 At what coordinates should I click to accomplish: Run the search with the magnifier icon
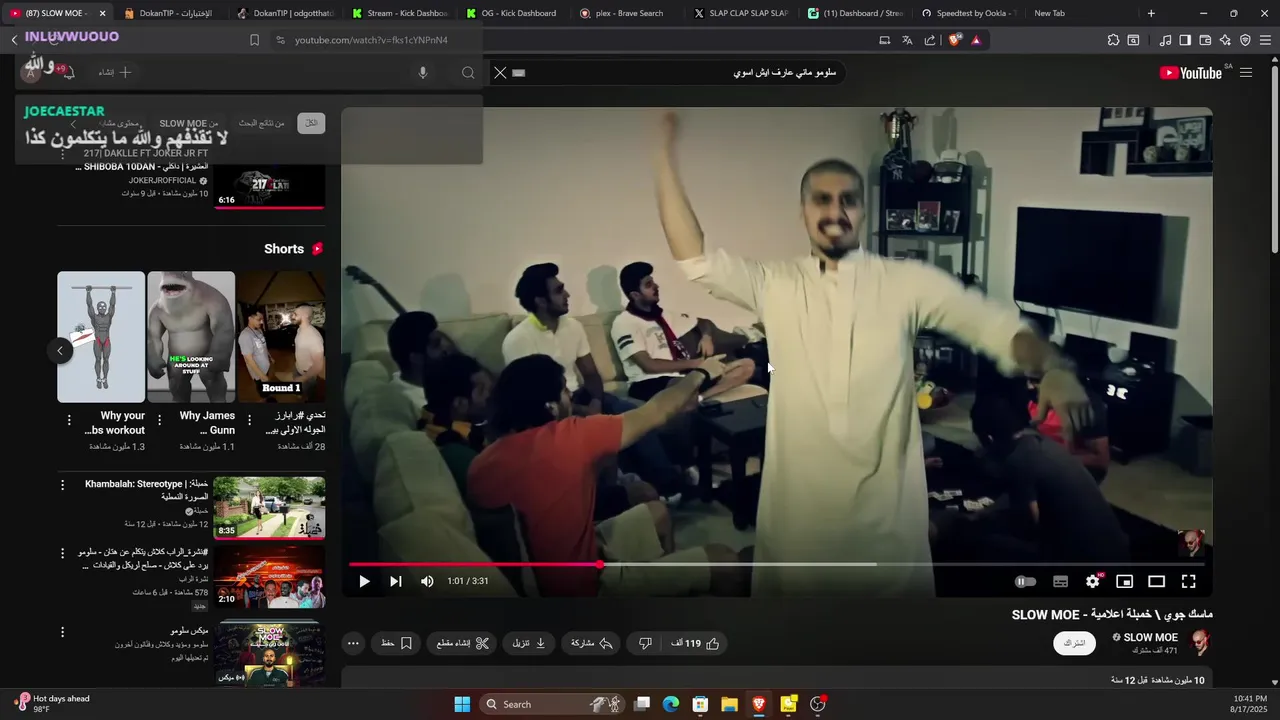[468, 72]
